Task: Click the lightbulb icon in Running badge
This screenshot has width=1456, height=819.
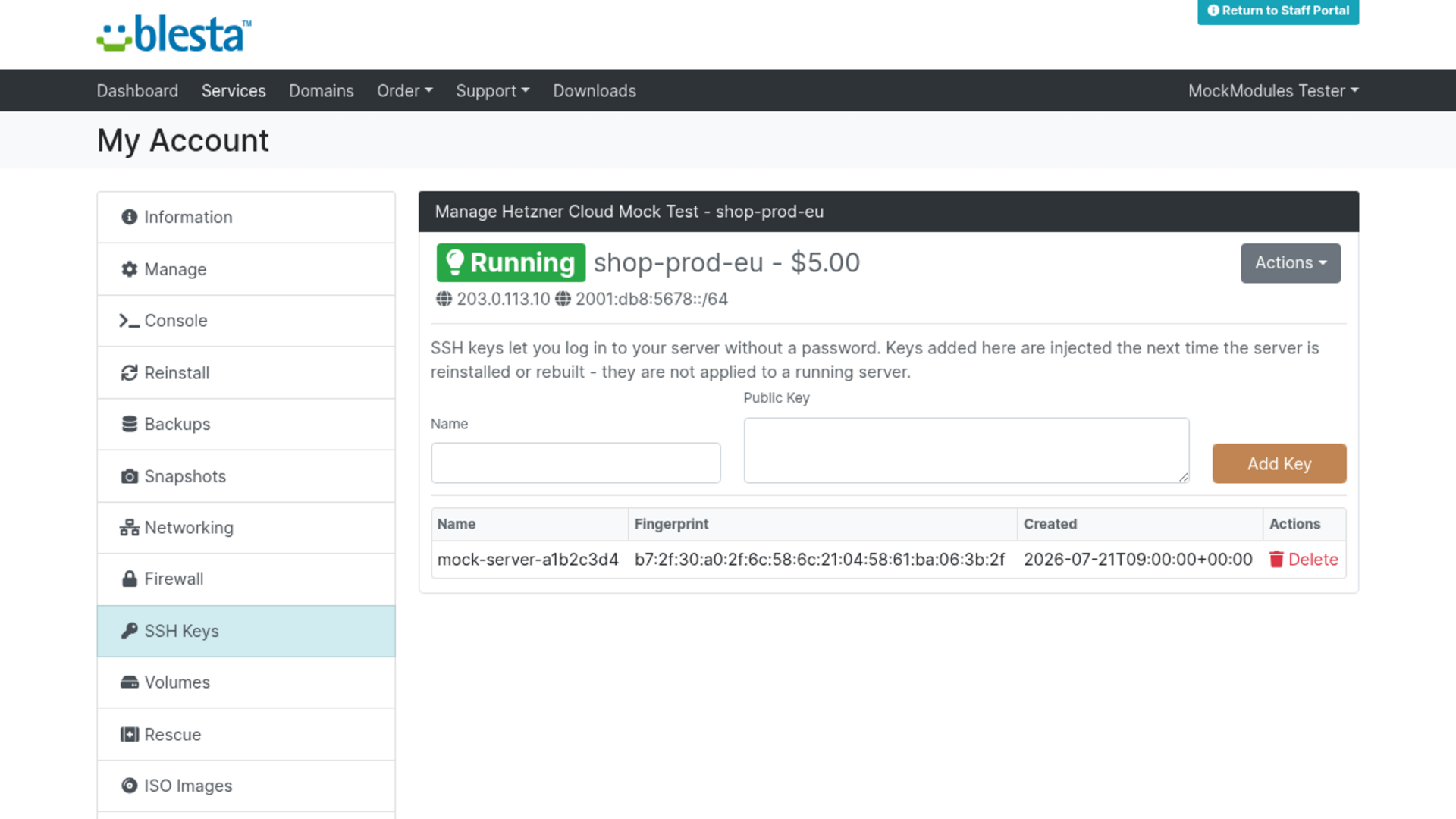Action: [454, 262]
